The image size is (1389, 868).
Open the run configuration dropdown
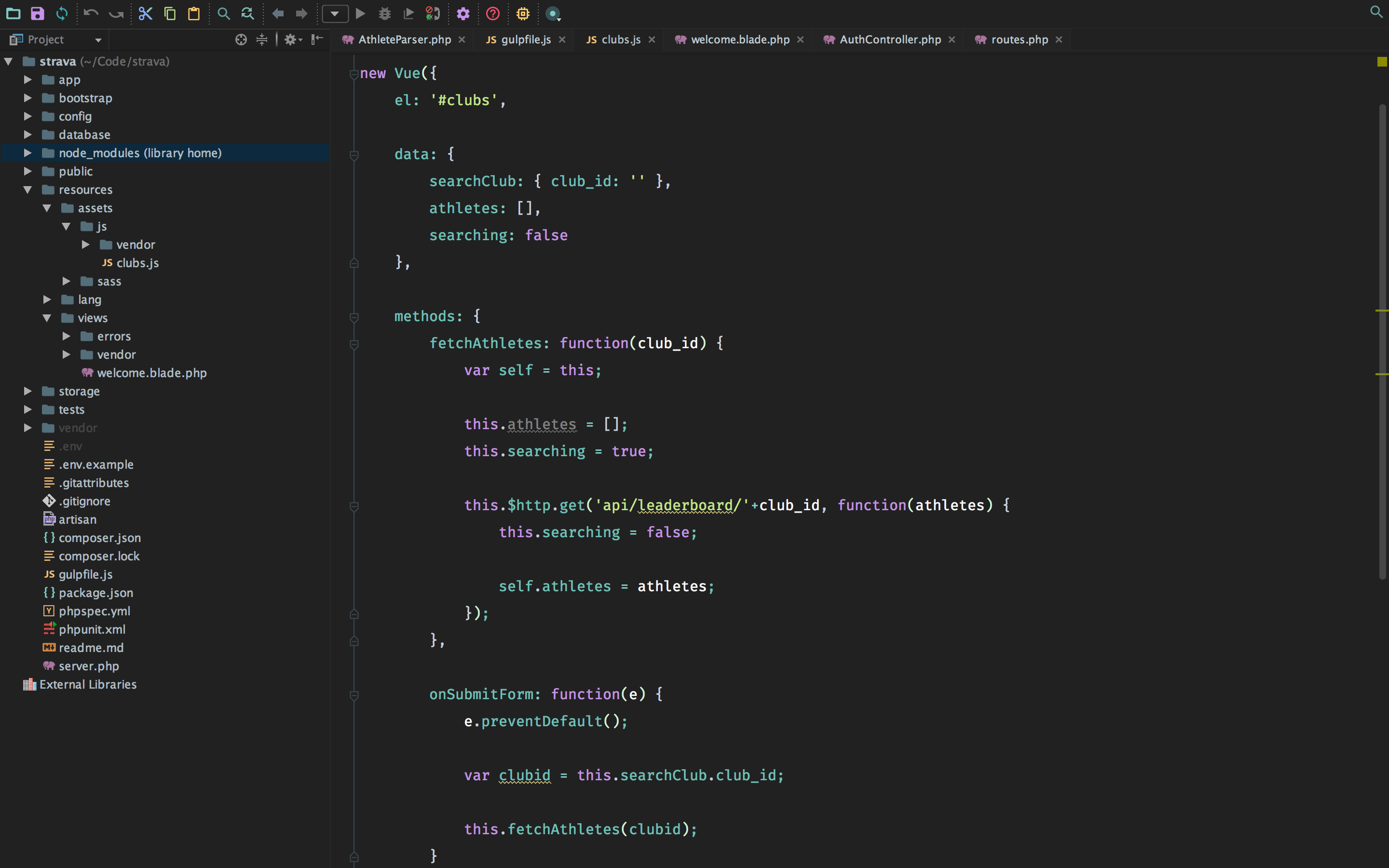point(335,13)
